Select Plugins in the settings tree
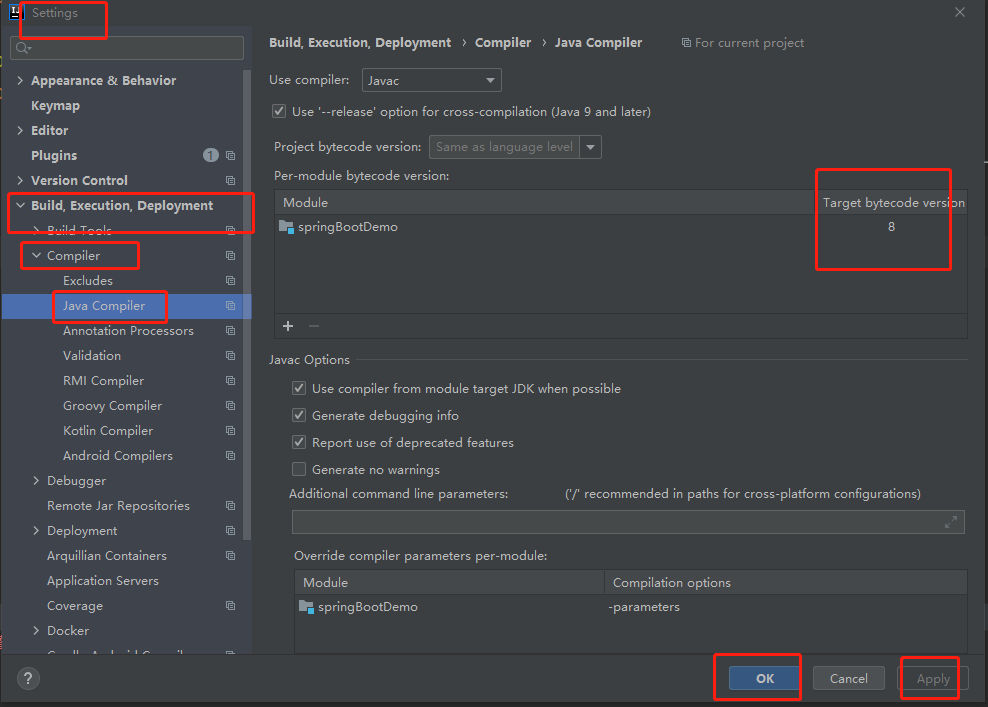 (54, 156)
